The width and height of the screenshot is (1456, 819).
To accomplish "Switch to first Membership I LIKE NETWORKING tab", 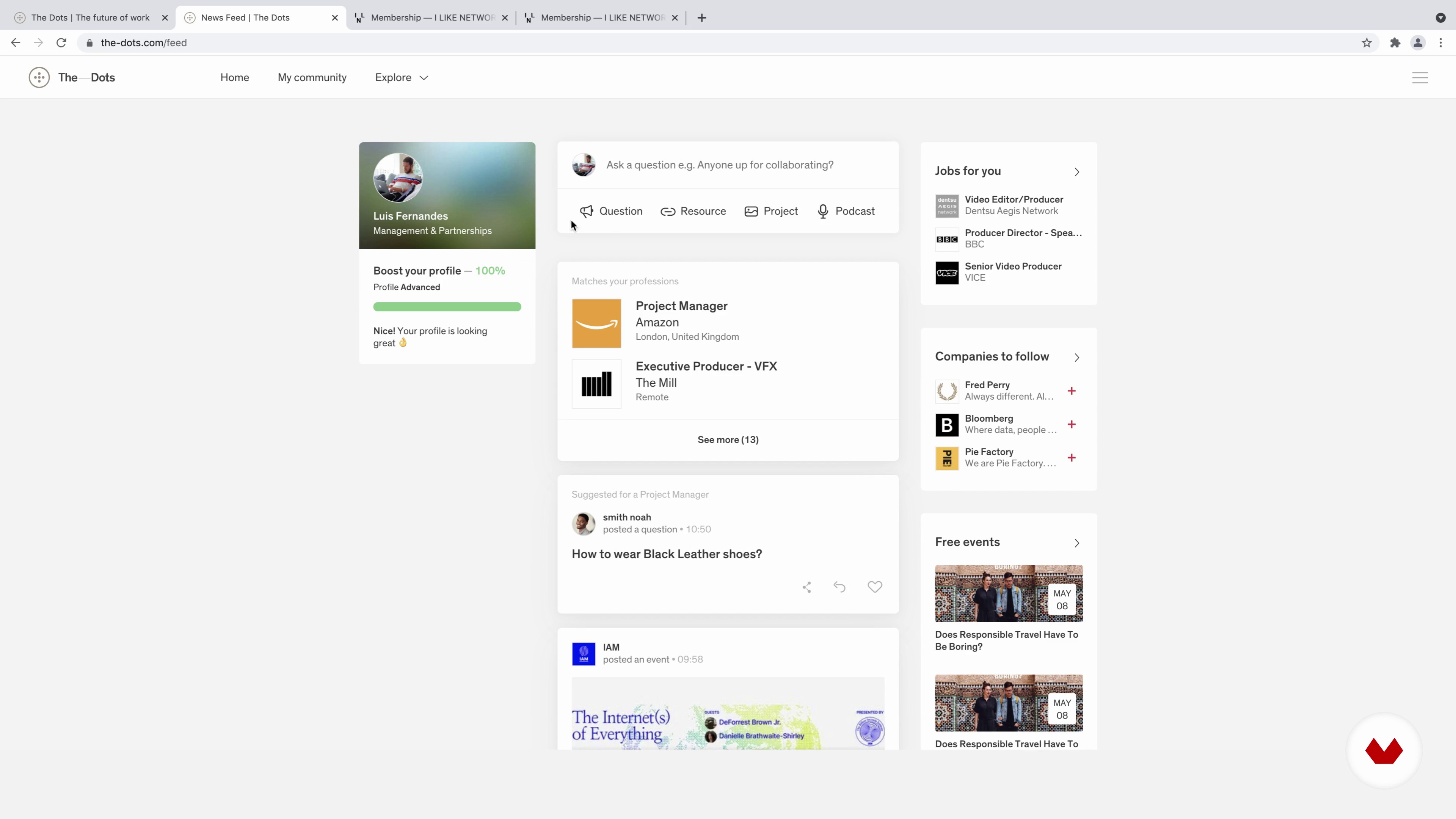I will (x=432, y=17).
